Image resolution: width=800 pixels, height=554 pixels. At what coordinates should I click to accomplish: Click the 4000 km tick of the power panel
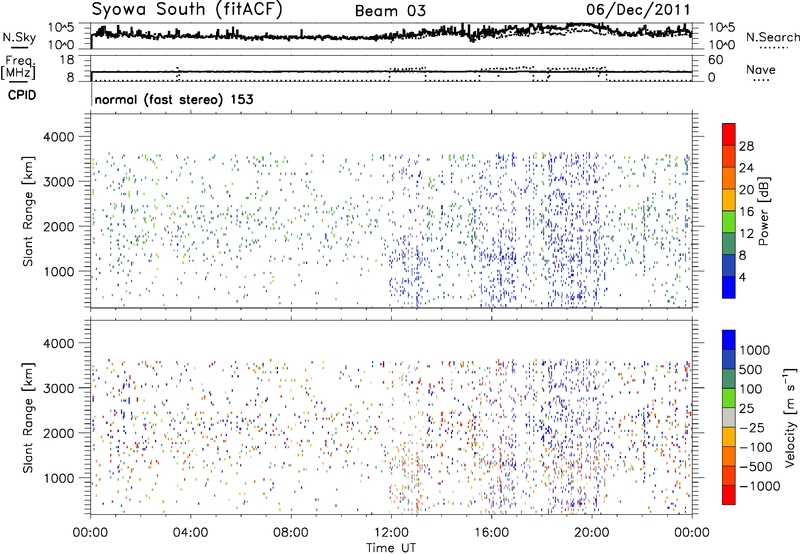[58, 137]
